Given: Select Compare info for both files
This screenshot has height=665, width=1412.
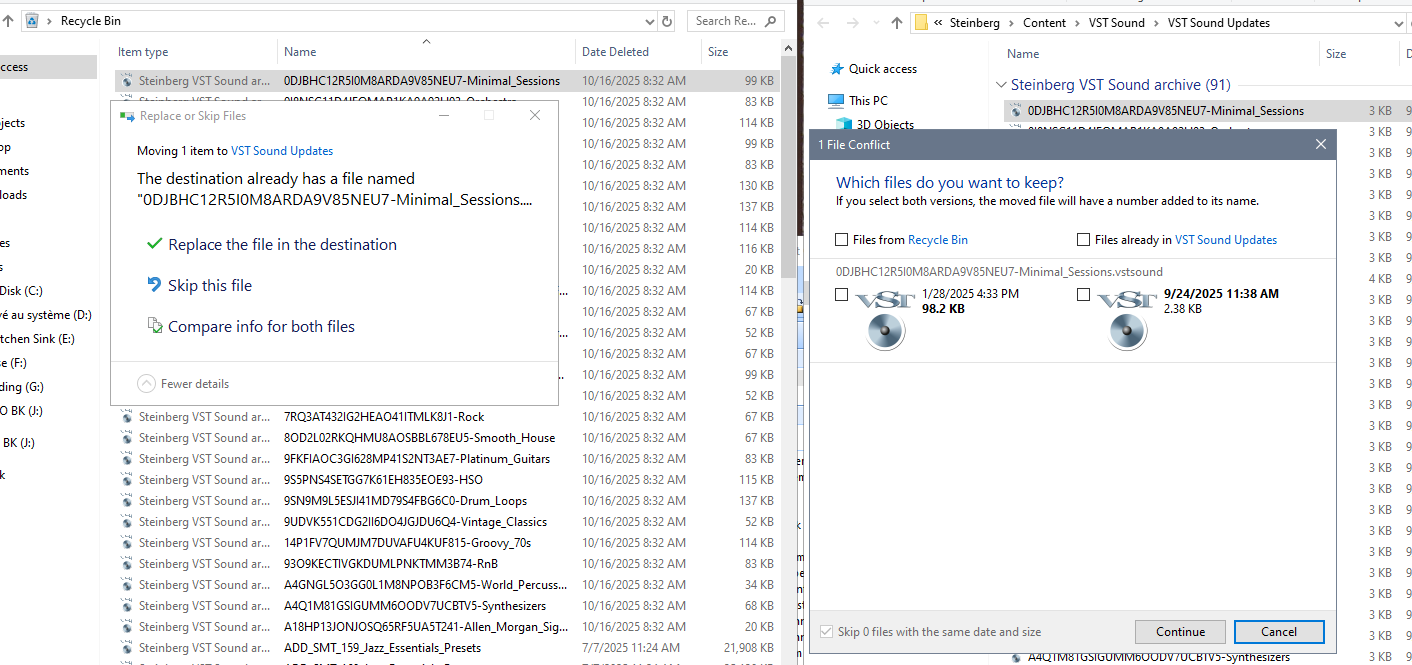Looking at the screenshot, I should click(x=250, y=326).
